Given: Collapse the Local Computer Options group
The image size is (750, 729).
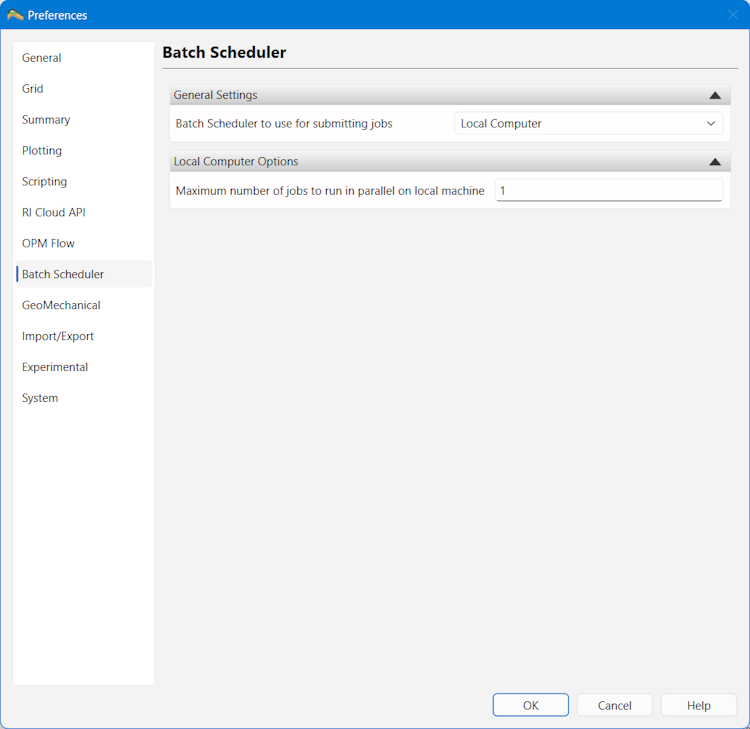Looking at the screenshot, I should (x=715, y=162).
